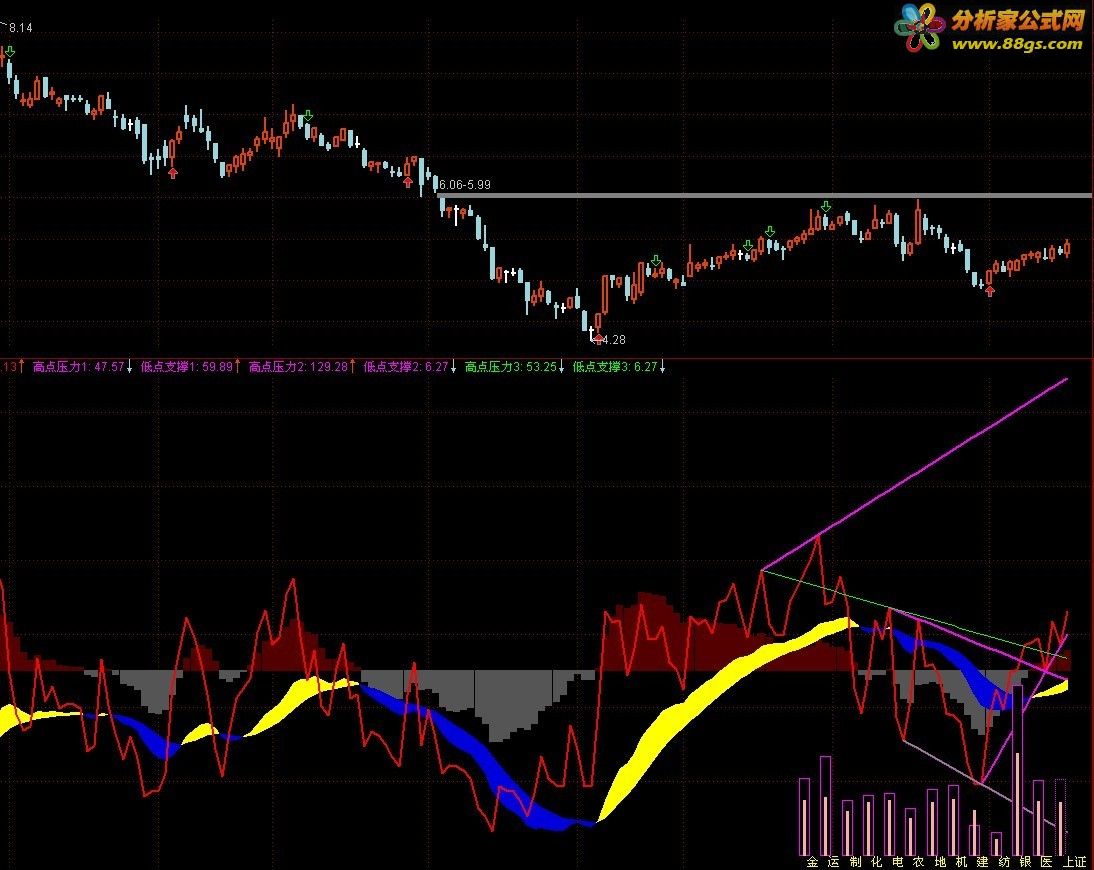Click the short bar above the 纺 label
This screenshot has width=1094, height=870.
pos(996,843)
